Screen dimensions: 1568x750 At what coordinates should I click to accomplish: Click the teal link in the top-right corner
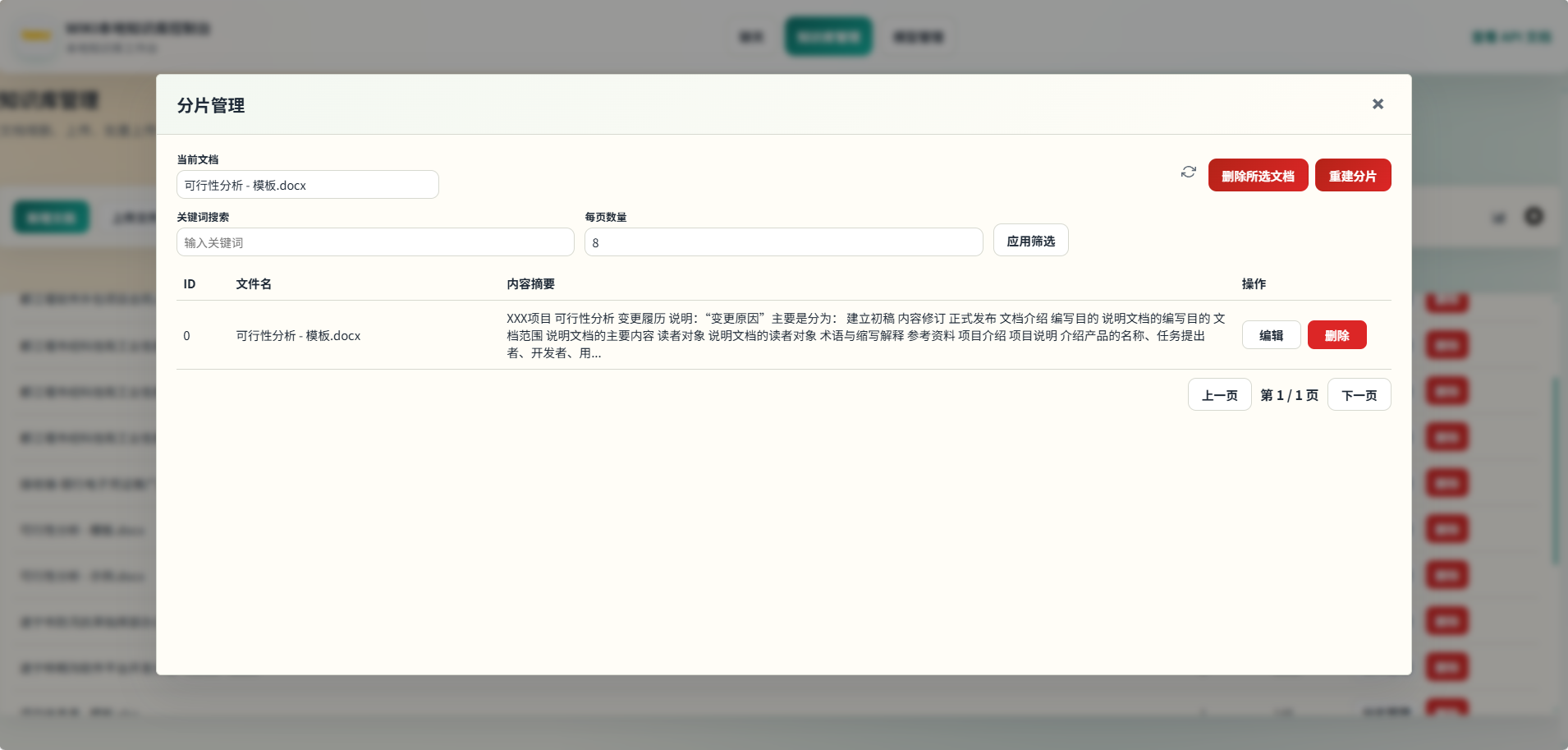[x=1513, y=36]
